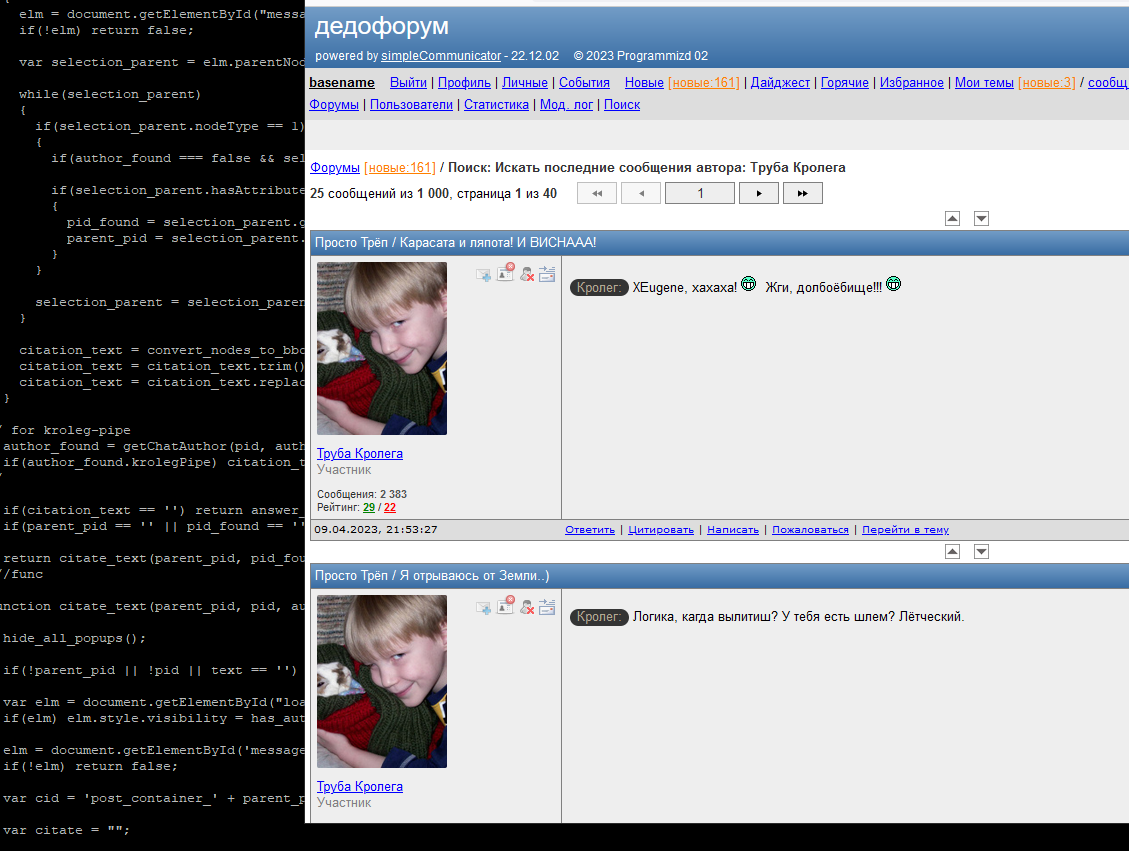Open the Мод. лог link
This screenshot has height=851, width=1129.
[566, 104]
